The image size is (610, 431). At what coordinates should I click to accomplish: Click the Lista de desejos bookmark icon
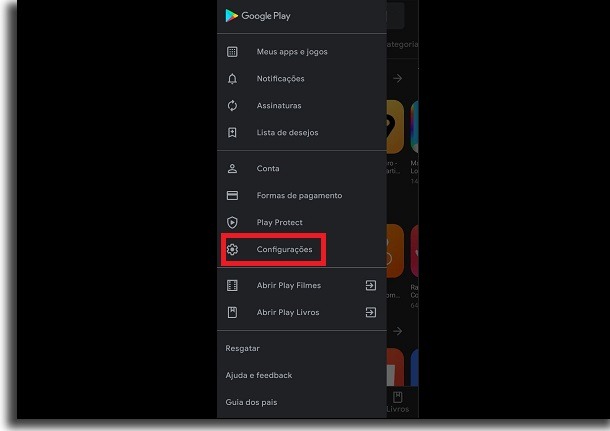point(232,133)
